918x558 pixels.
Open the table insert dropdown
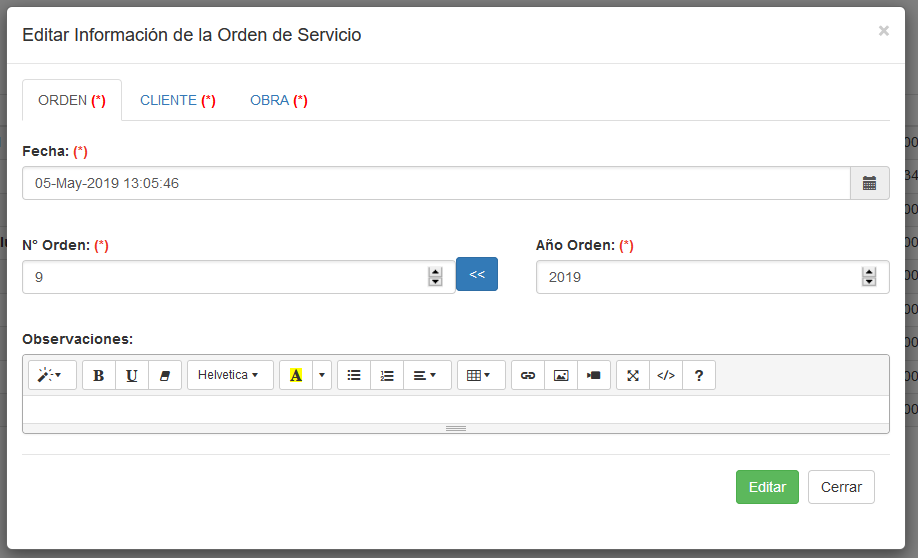click(480, 375)
